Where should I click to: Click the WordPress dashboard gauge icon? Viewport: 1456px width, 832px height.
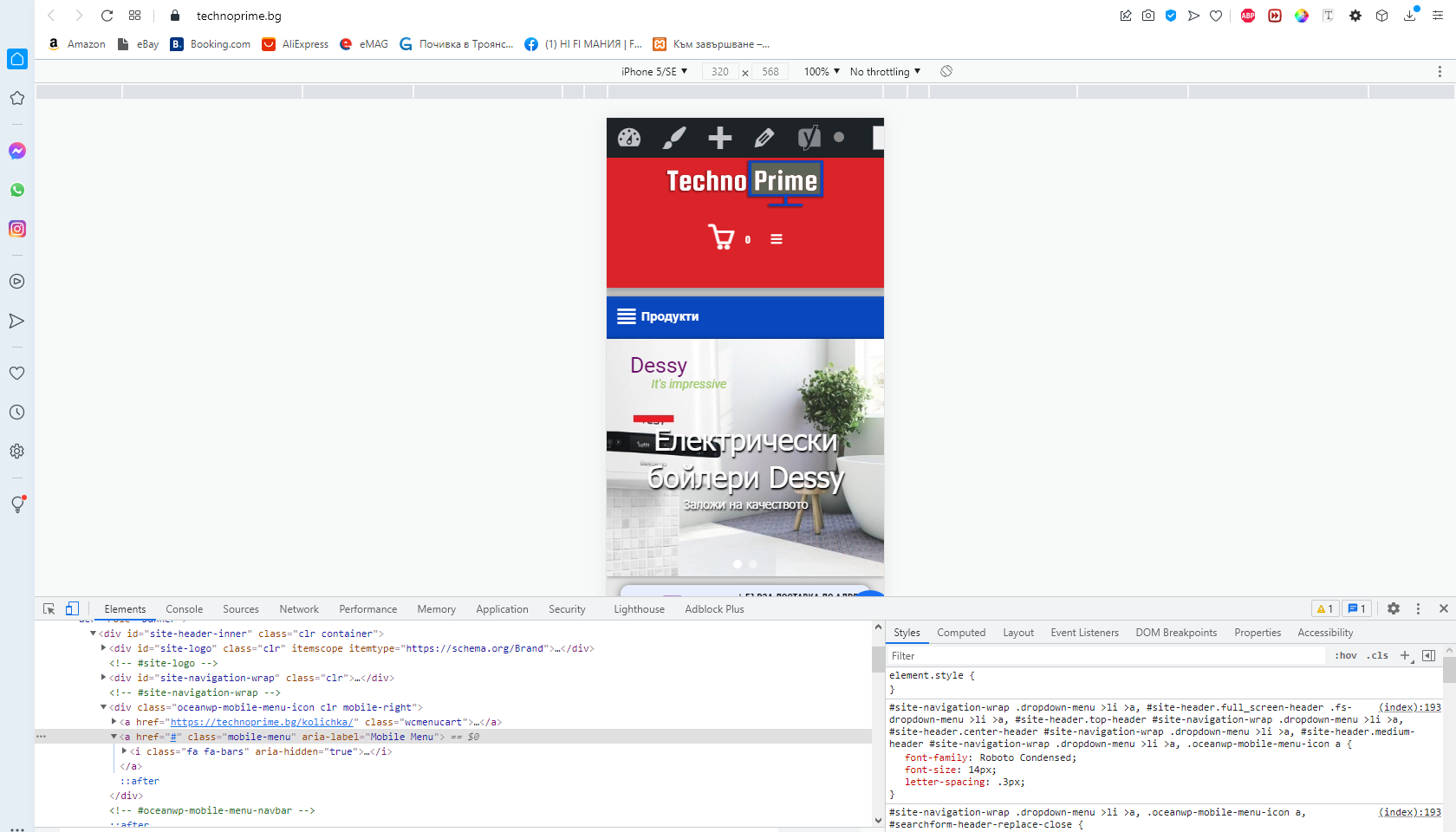pyautogui.click(x=629, y=137)
